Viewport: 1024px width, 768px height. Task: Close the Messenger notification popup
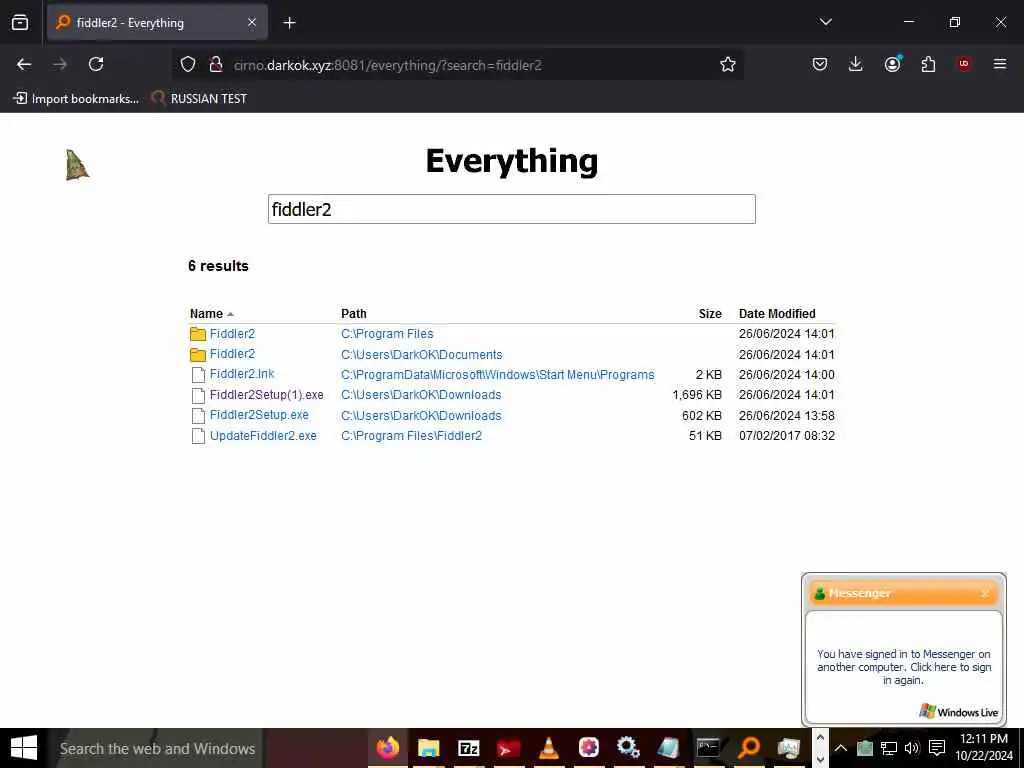pyautogui.click(x=985, y=593)
